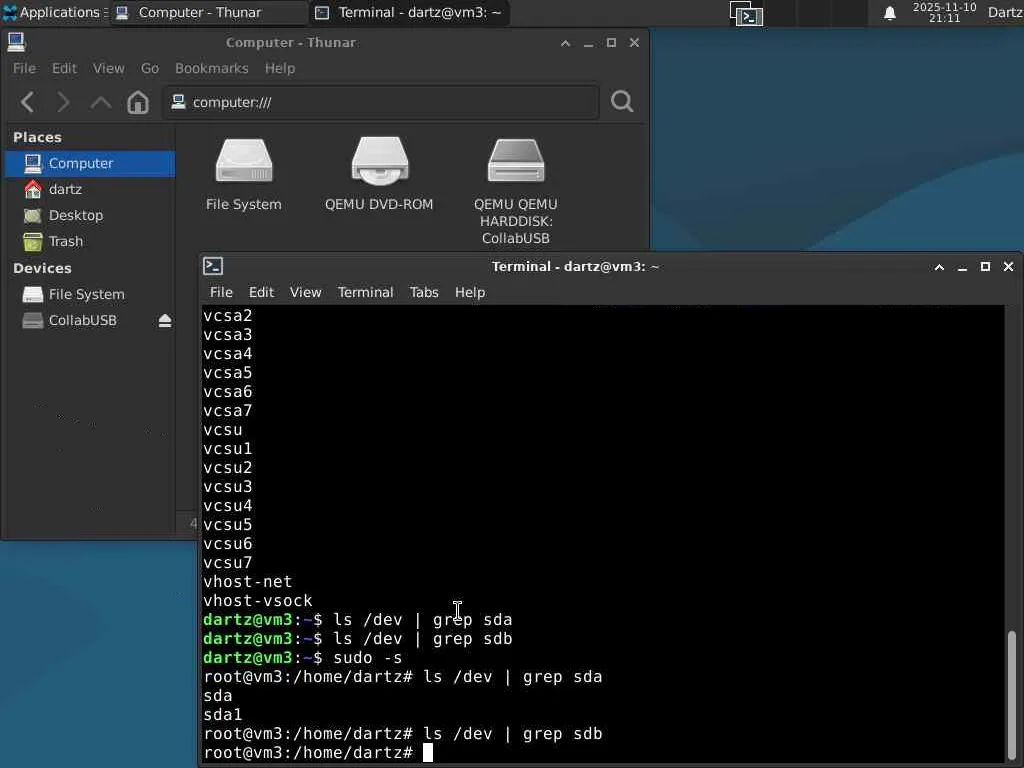Click the 'vhost-net' output line
The width and height of the screenshot is (1024, 768).
click(248, 581)
